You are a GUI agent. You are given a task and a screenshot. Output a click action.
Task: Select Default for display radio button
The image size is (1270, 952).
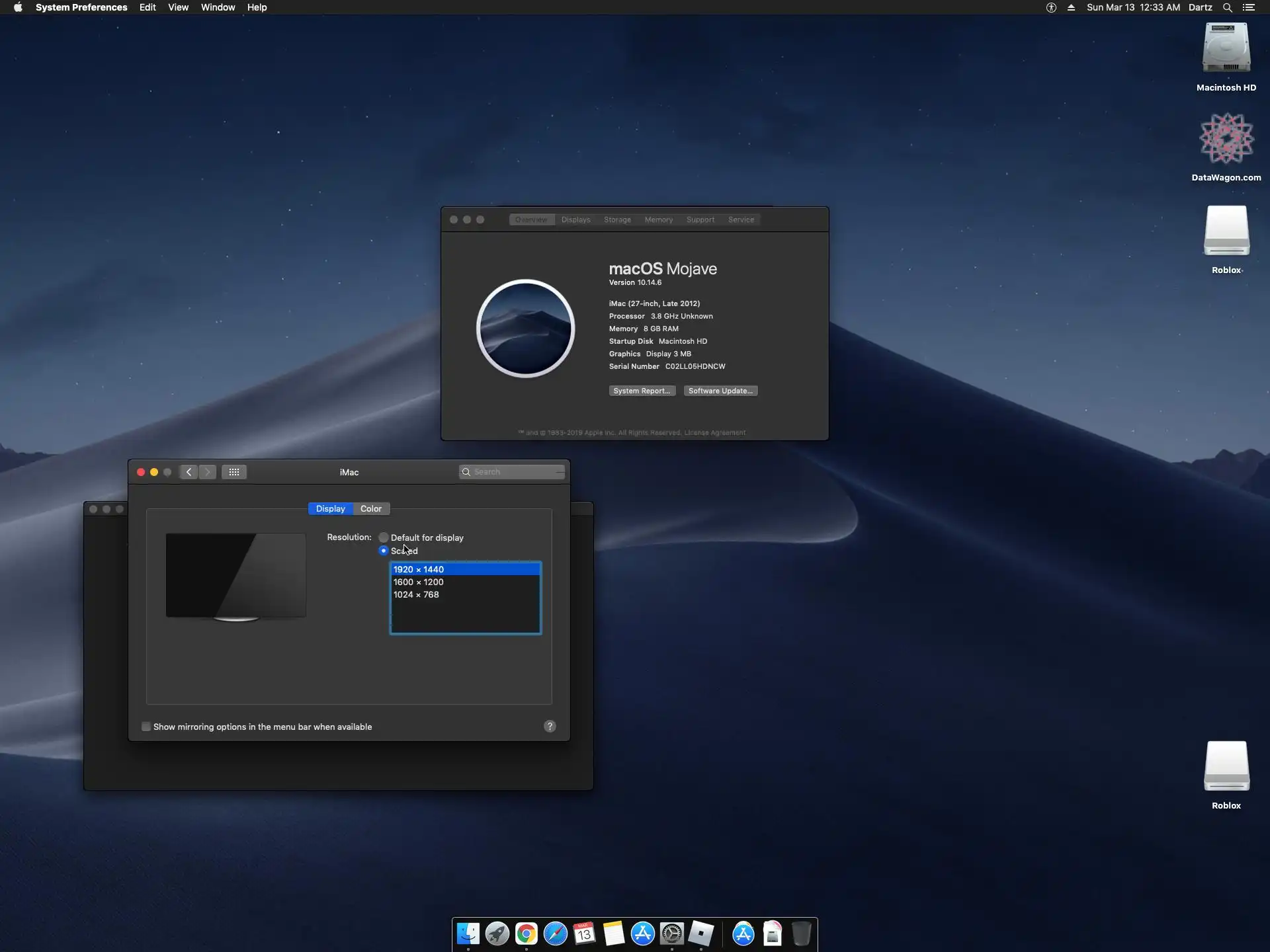384,537
